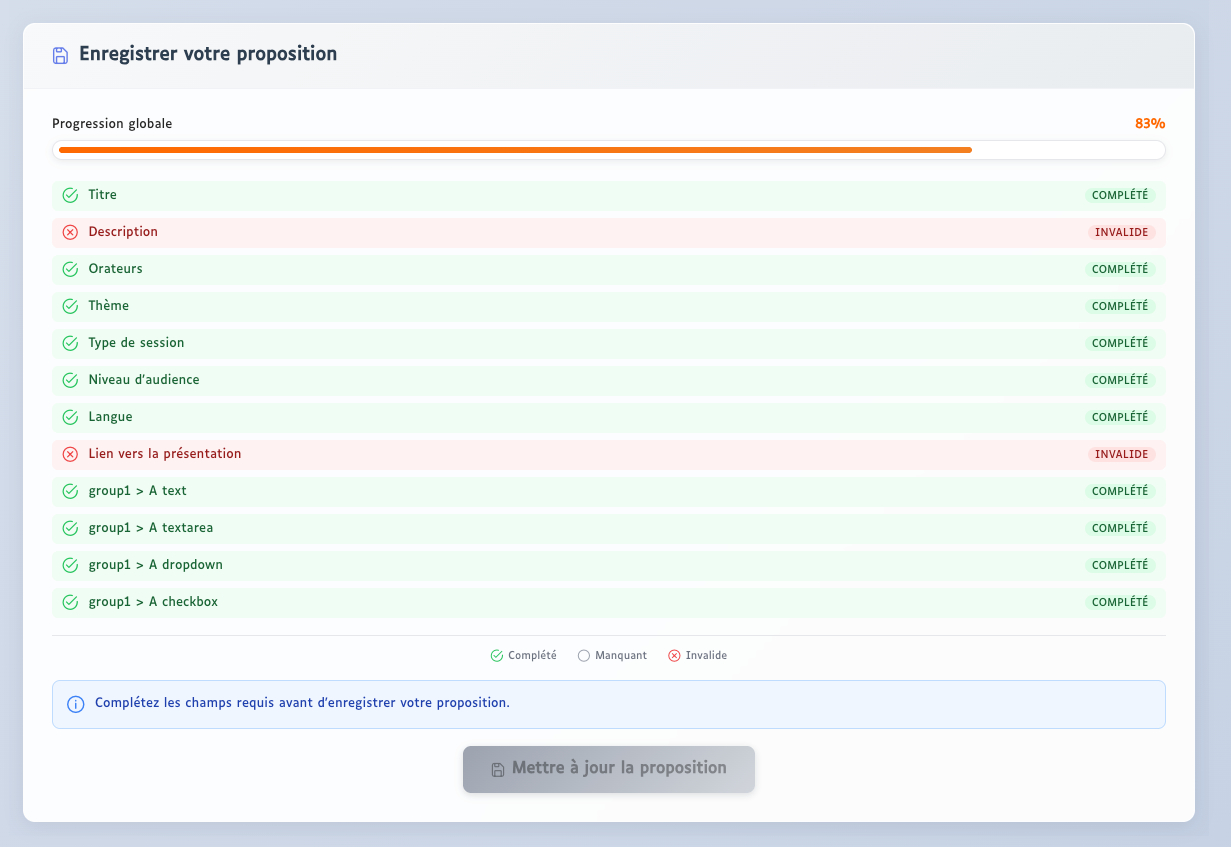Click the green check icon next to Titre

point(70,195)
